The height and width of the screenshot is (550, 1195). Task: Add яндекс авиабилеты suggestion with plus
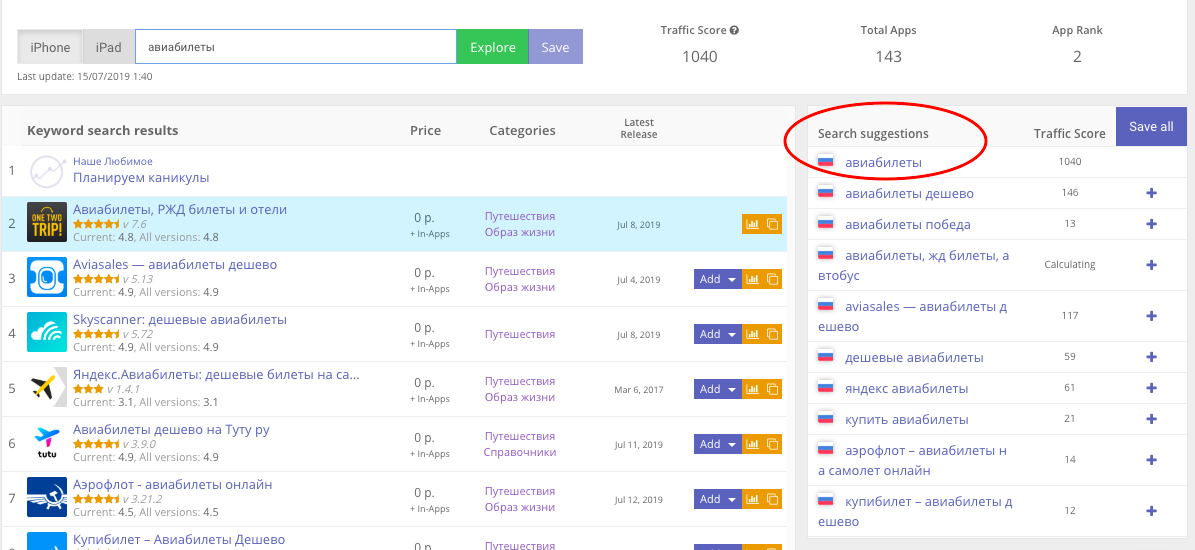pyautogui.click(x=1152, y=389)
